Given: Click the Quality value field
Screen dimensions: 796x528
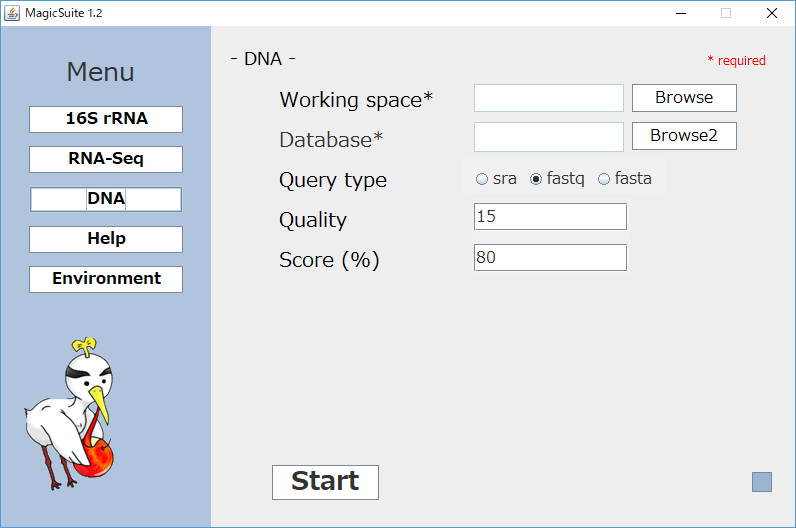Looking at the screenshot, I should (x=550, y=217).
